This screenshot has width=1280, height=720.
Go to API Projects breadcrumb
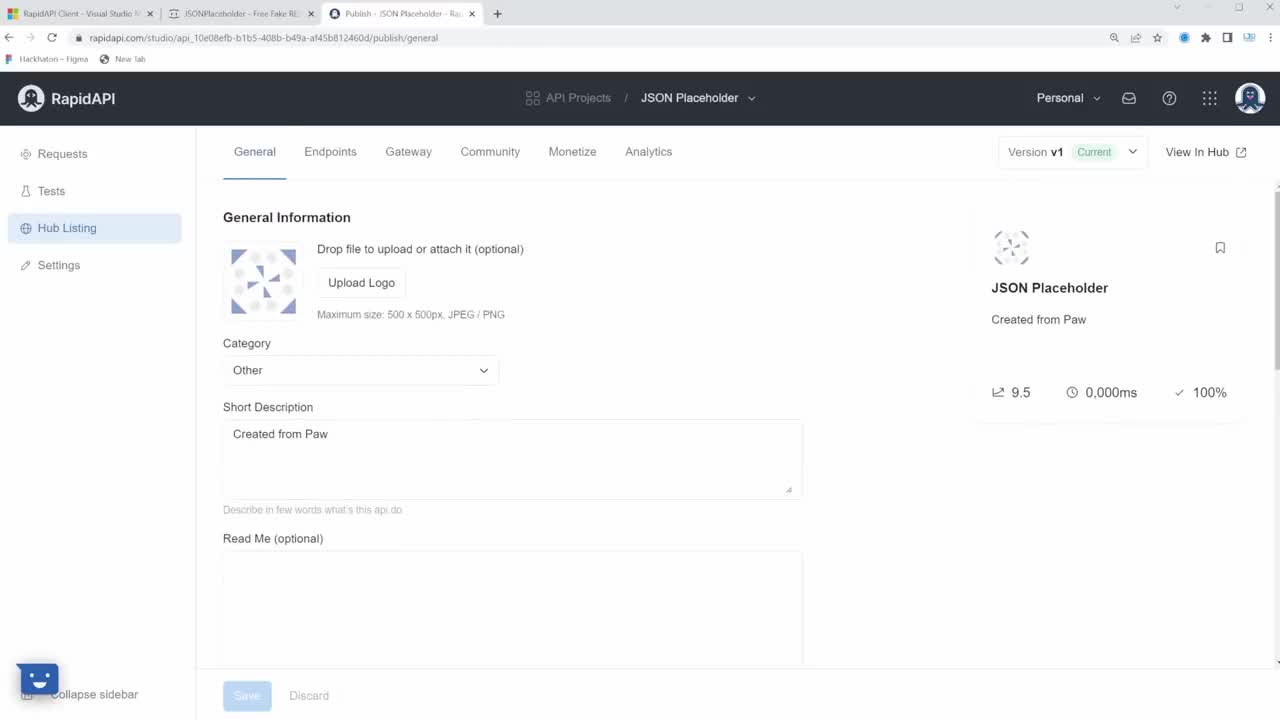[x=568, y=98]
